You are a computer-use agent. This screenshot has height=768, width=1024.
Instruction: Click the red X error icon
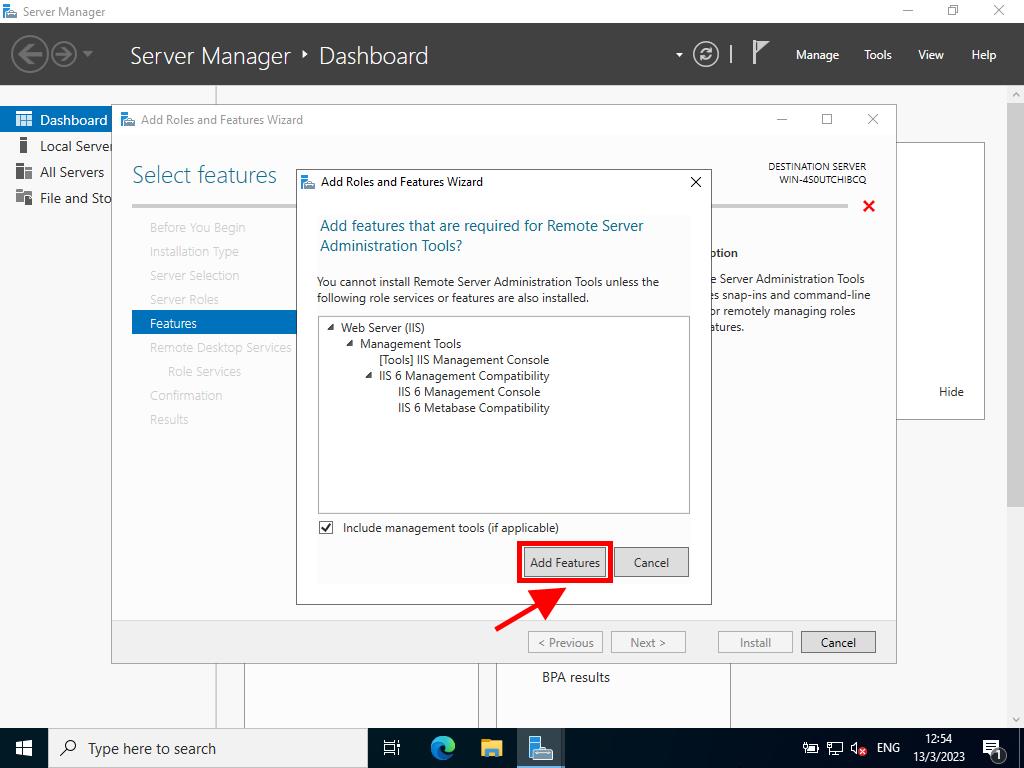[x=869, y=206]
